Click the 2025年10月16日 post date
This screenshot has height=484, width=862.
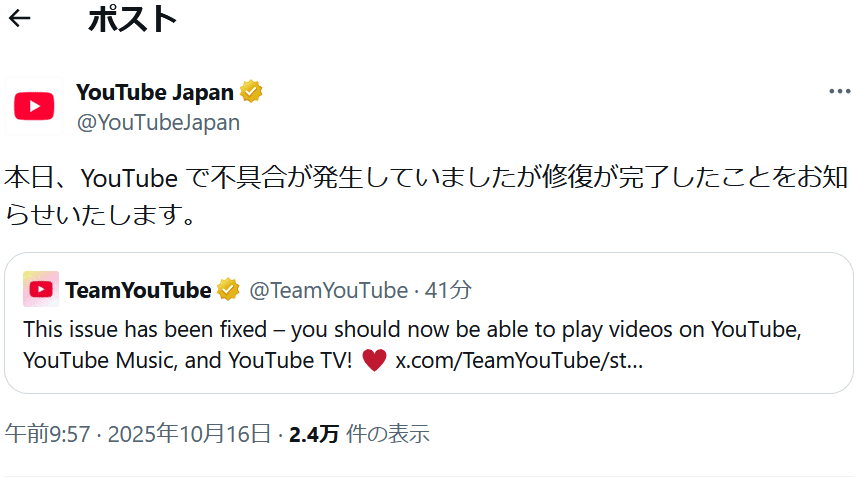[189, 434]
